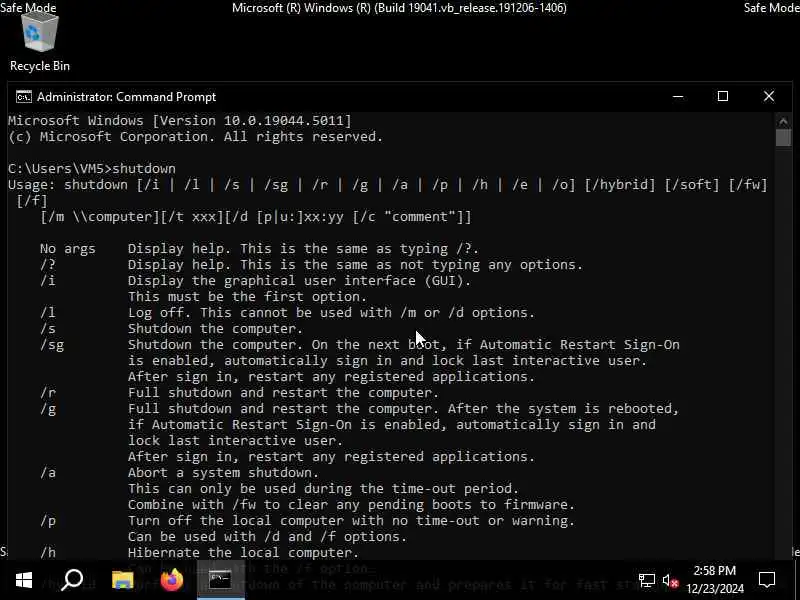Click the scrollbar up arrow
Screen dimensions: 800x600
(x=783, y=121)
